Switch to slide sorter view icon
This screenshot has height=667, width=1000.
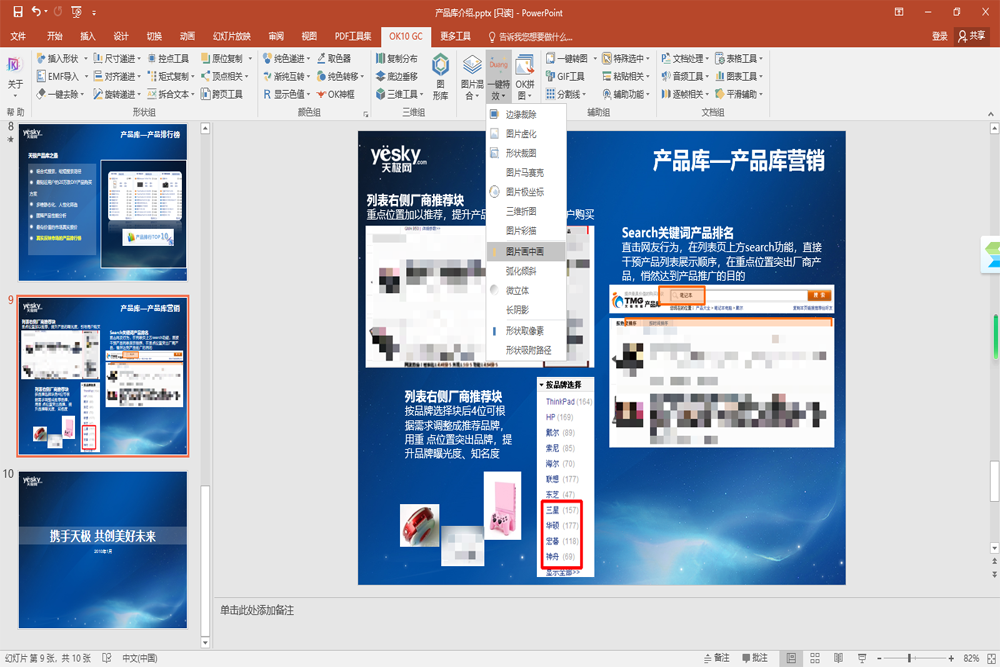(x=817, y=658)
